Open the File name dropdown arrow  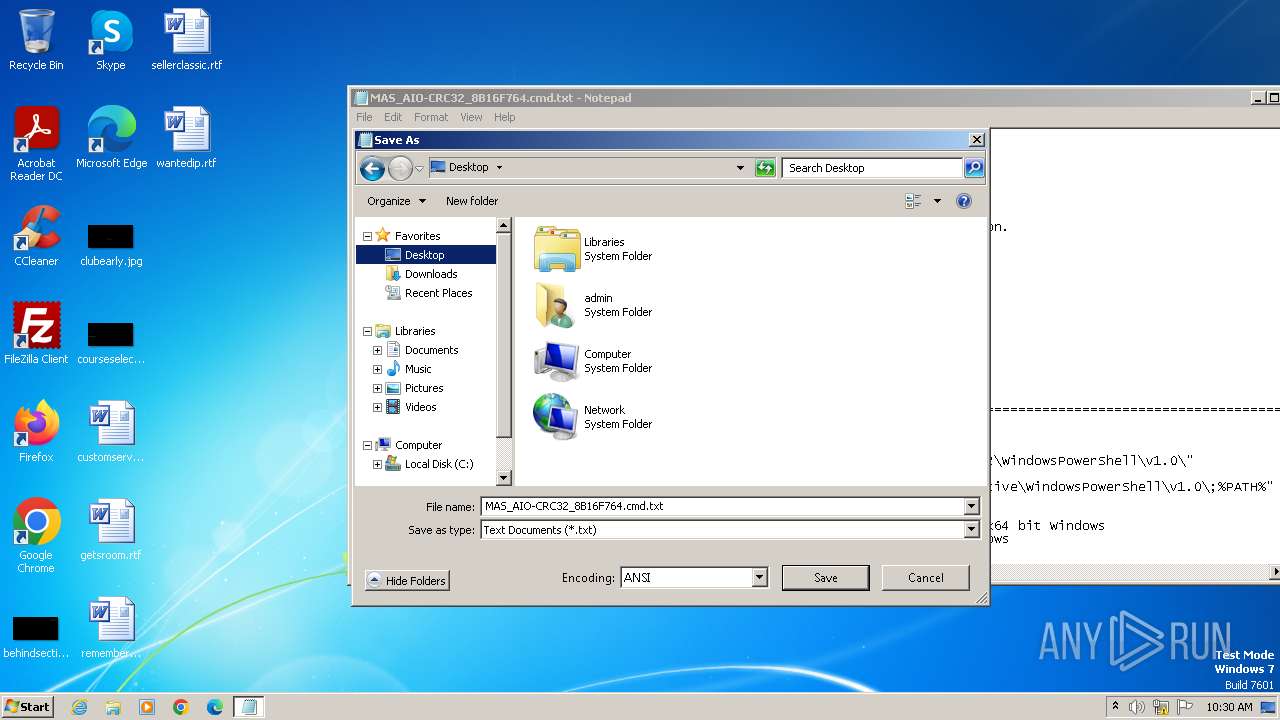(971, 506)
